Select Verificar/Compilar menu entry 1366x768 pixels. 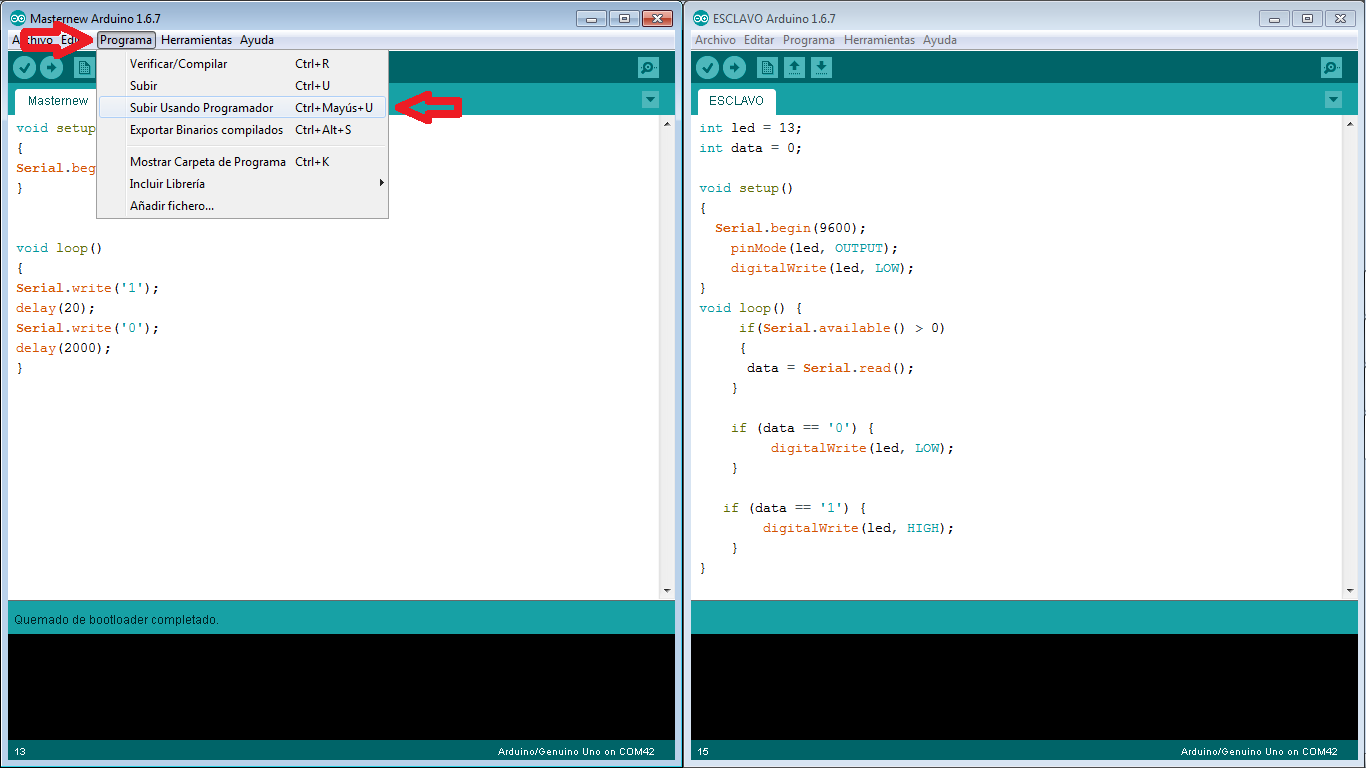pyautogui.click(x=242, y=64)
